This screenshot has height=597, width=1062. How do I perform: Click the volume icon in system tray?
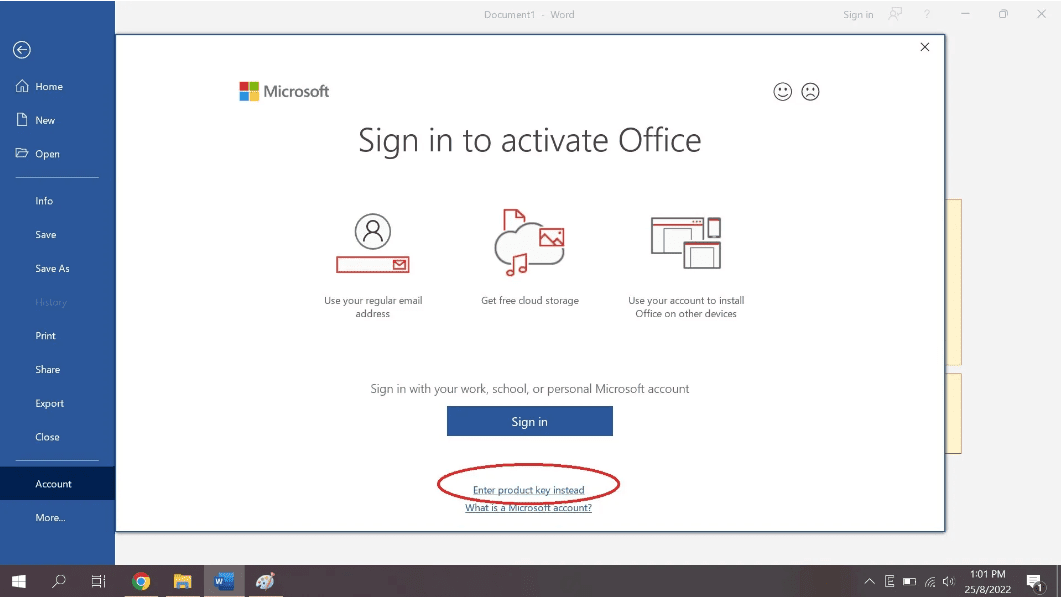tap(948, 581)
